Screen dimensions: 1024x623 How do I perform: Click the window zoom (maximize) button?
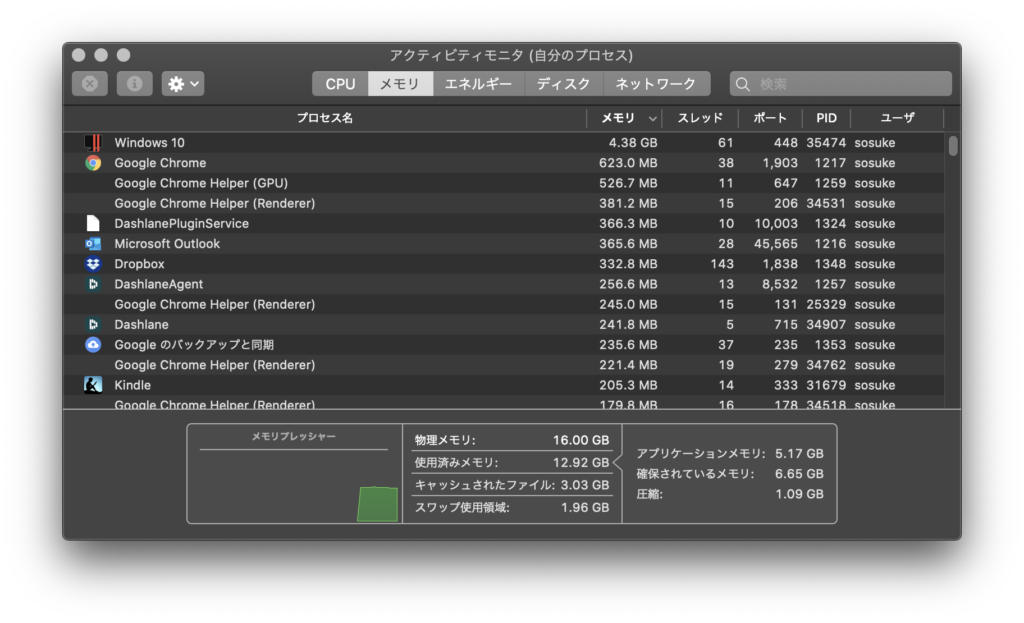pos(123,55)
